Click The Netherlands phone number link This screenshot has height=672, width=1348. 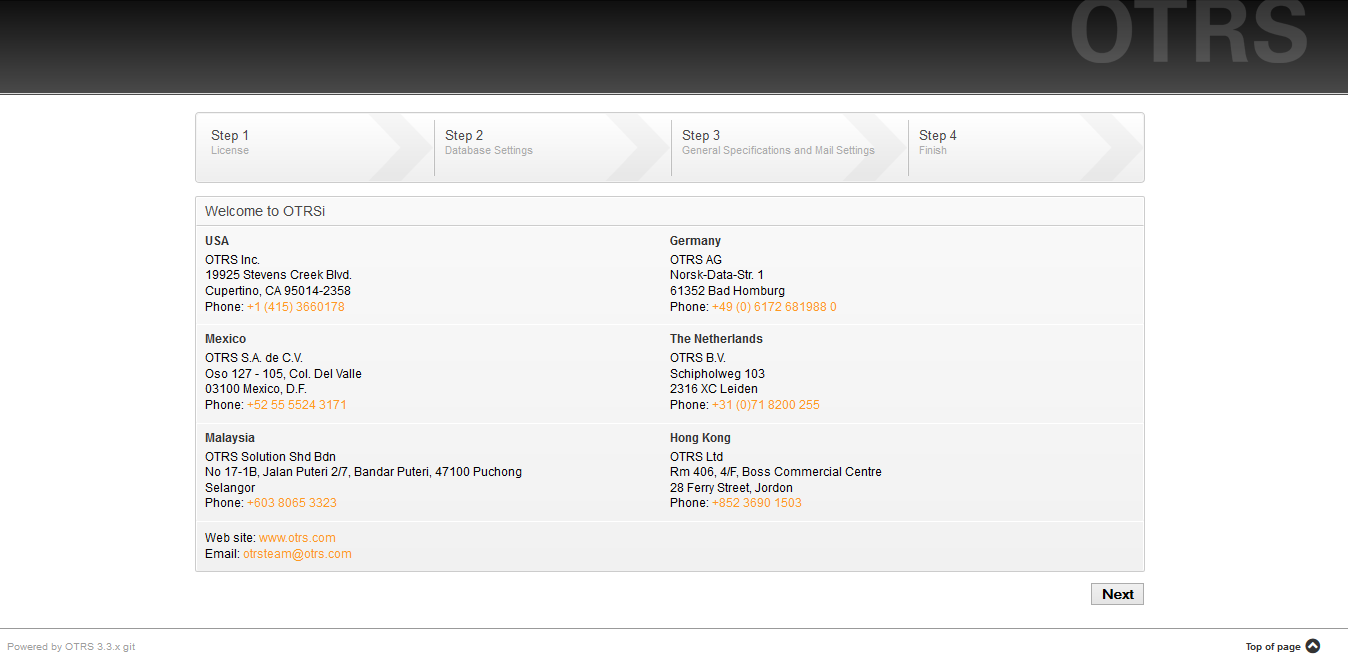pyautogui.click(x=765, y=405)
